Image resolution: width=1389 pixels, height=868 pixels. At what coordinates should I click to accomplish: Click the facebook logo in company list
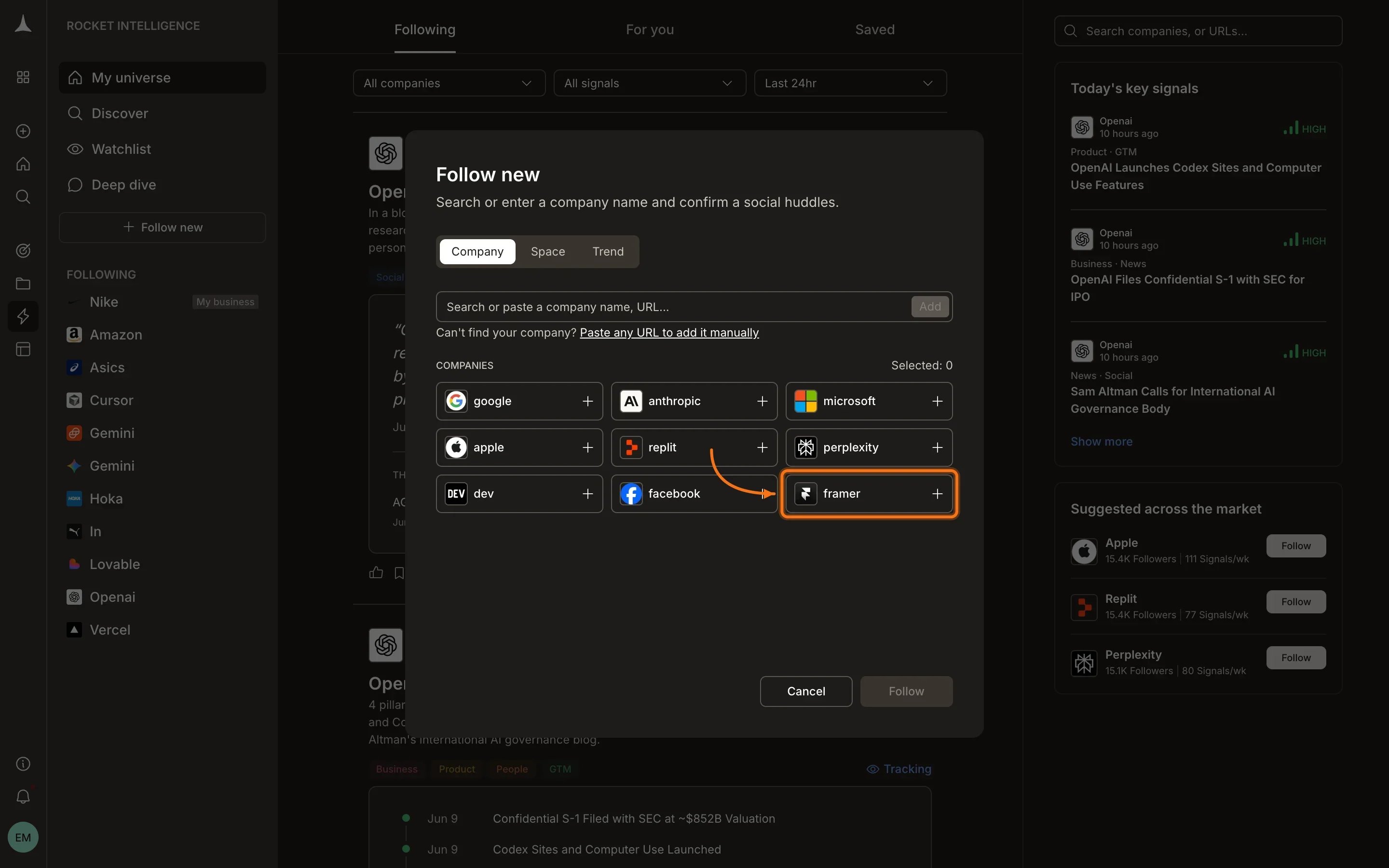(631, 494)
